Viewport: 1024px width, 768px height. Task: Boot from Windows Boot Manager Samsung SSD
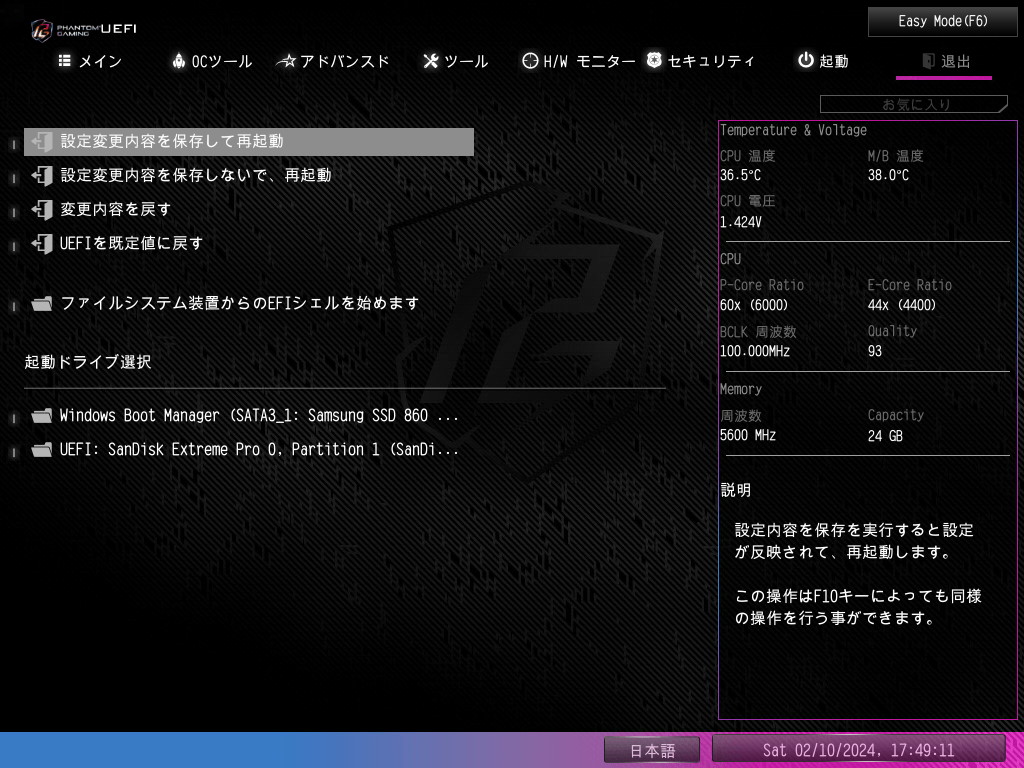(249, 416)
